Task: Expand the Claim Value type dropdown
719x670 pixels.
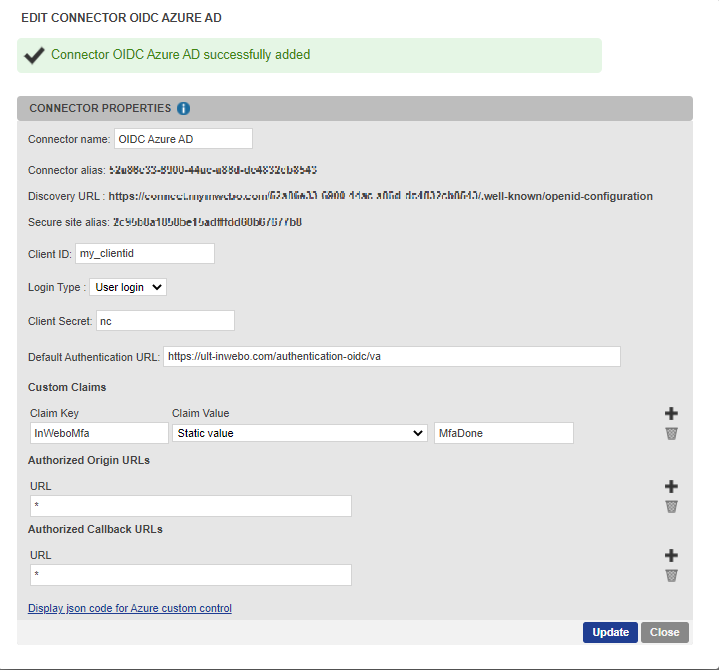Action: pyautogui.click(x=300, y=433)
